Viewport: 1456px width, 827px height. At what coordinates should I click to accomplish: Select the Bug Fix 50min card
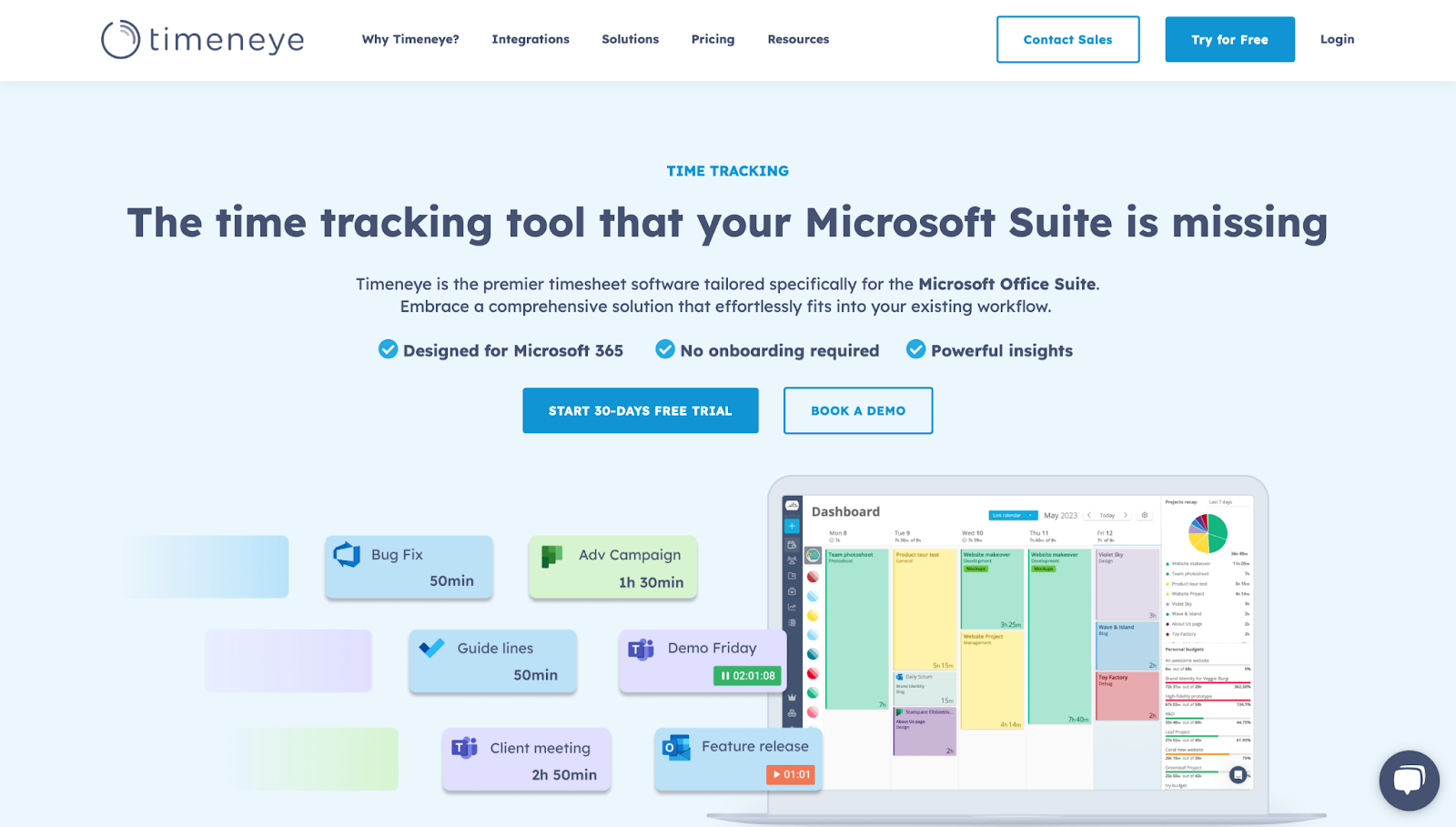[409, 567]
